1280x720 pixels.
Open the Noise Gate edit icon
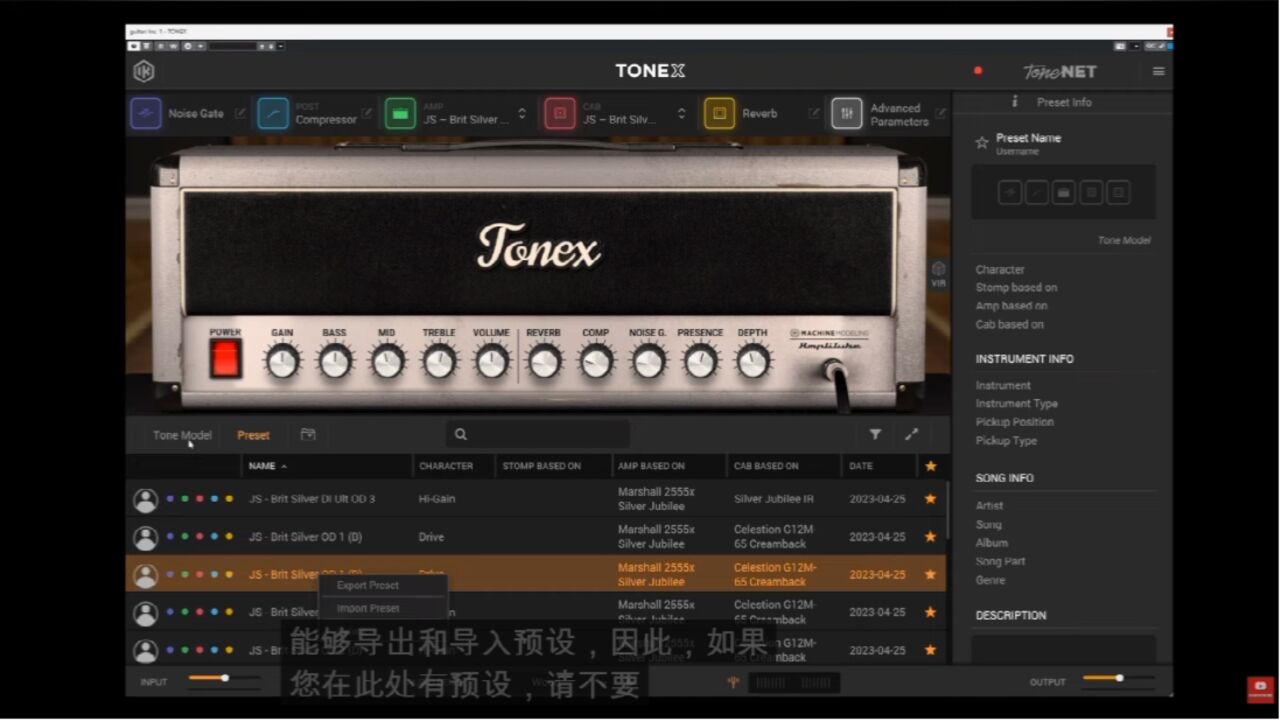tap(240, 114)
